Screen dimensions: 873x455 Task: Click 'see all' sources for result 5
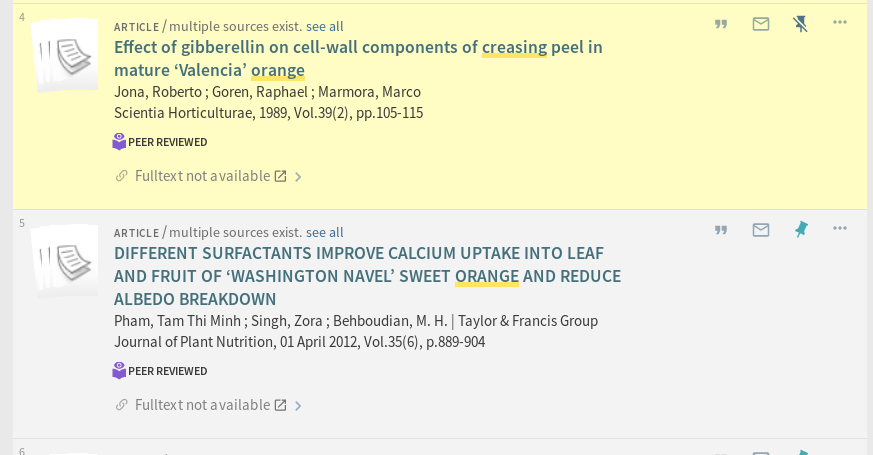tap(324, 232)
